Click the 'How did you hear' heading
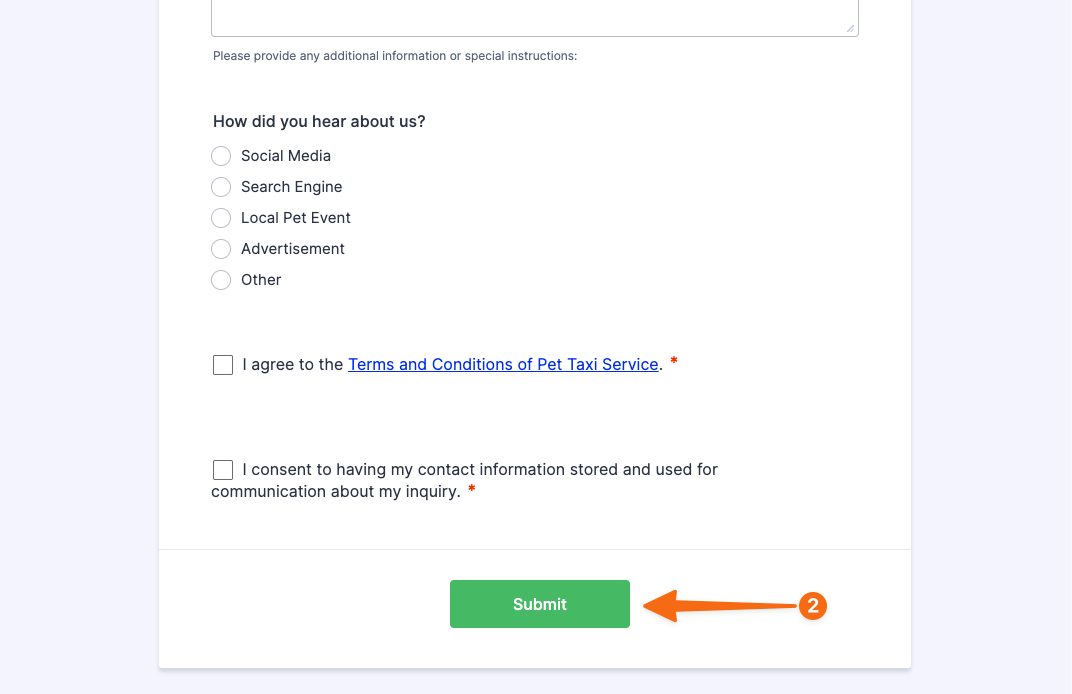The height and width of the screenshot is (694, 1072). (319, 121)
